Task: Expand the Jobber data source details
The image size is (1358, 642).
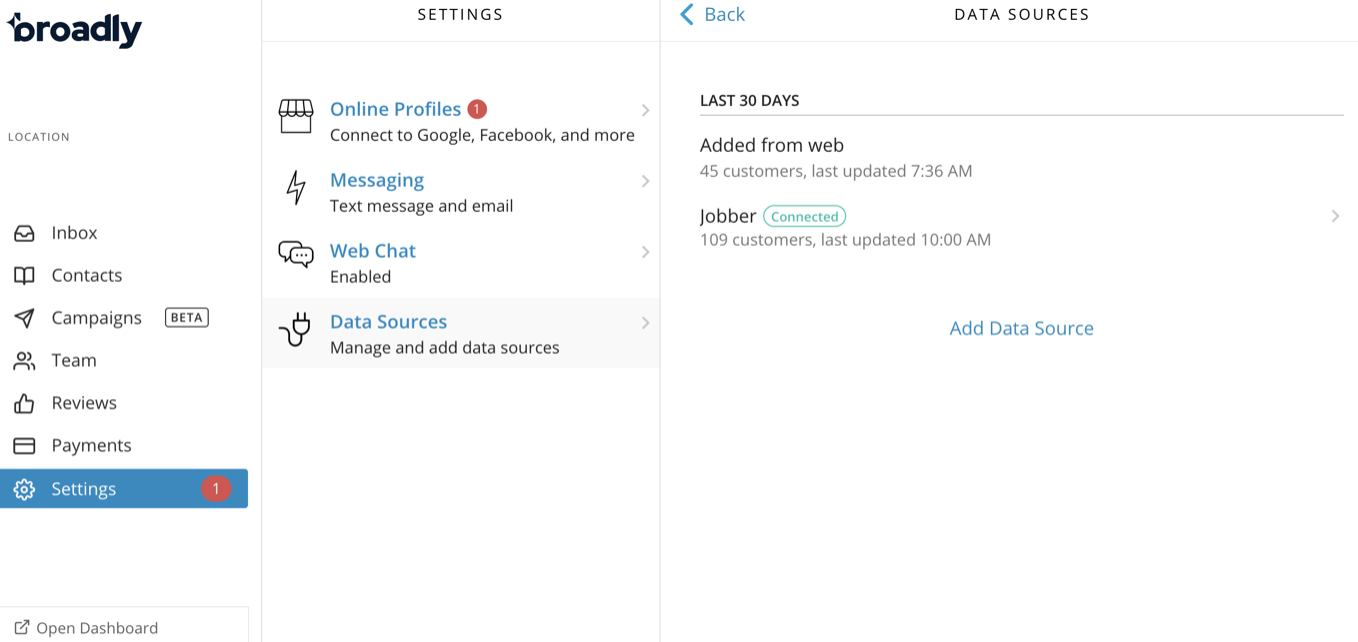Action: click(1336, 216)
